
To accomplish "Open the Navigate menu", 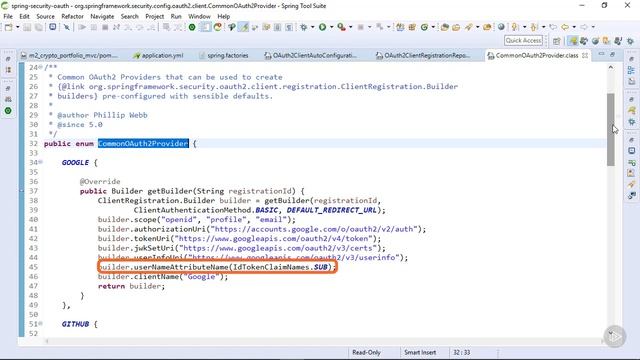I will pyautogui.click(x=102, y=16).
